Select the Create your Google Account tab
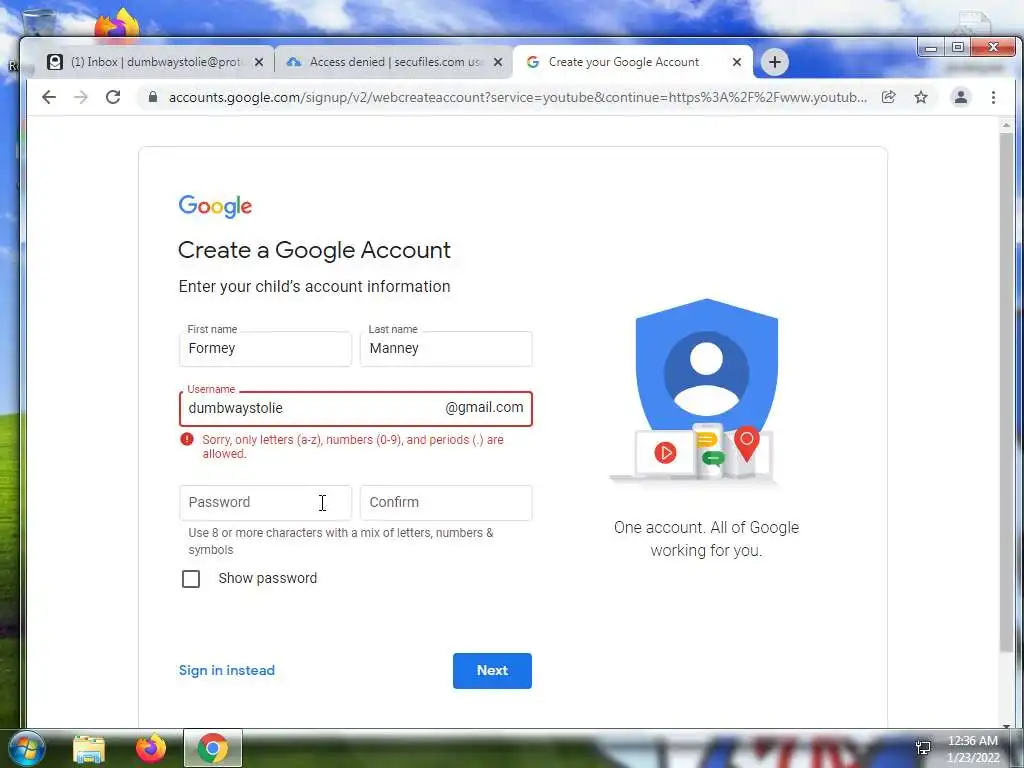 click(x=633, y=62)
